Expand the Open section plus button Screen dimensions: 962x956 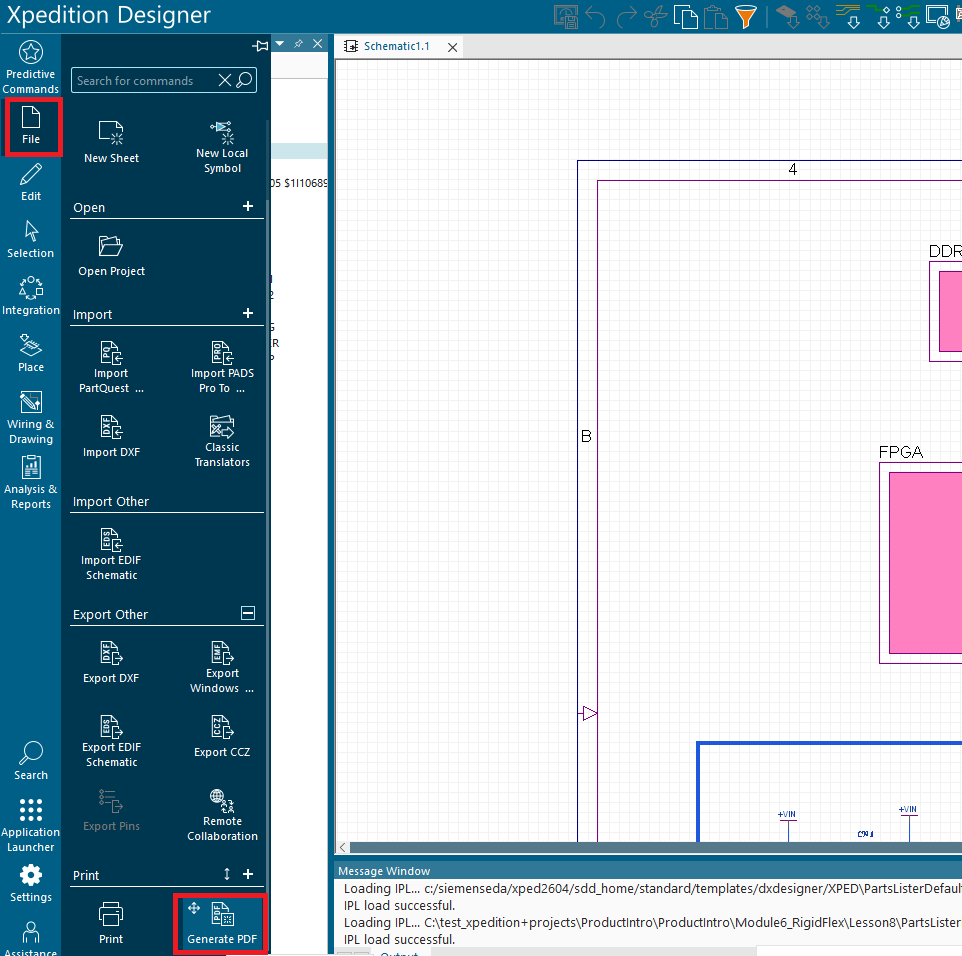[248, 206]
